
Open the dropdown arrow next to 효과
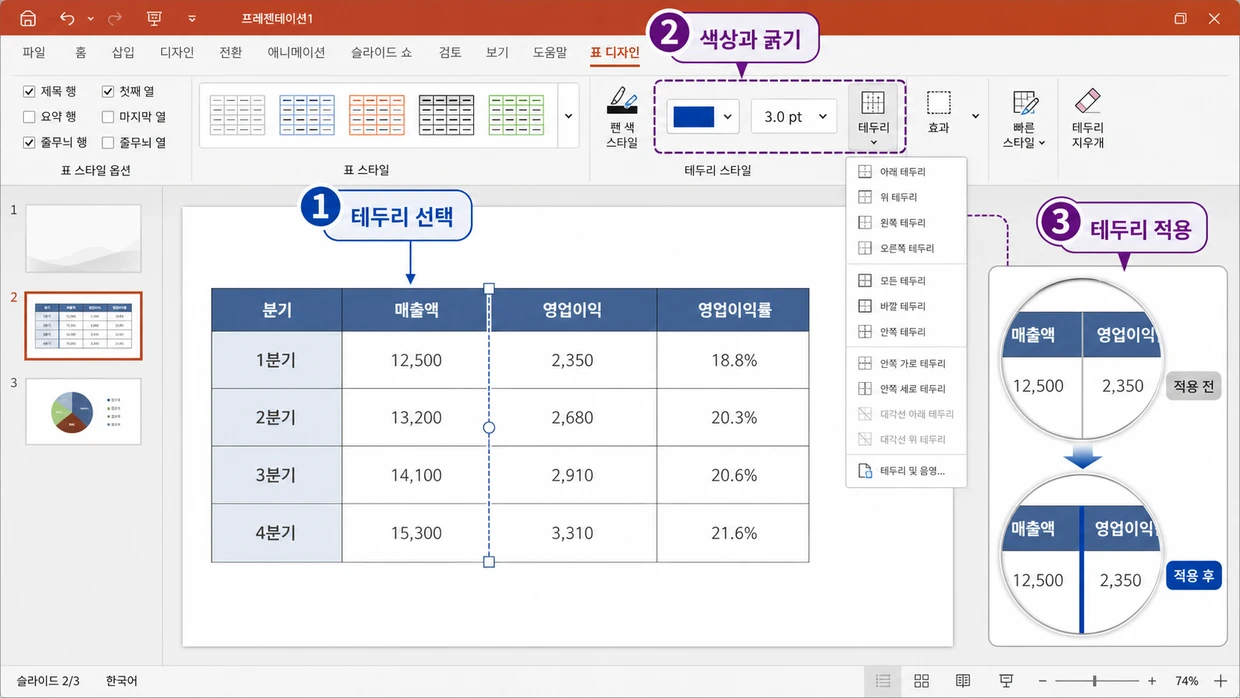(x=977, y=117)
